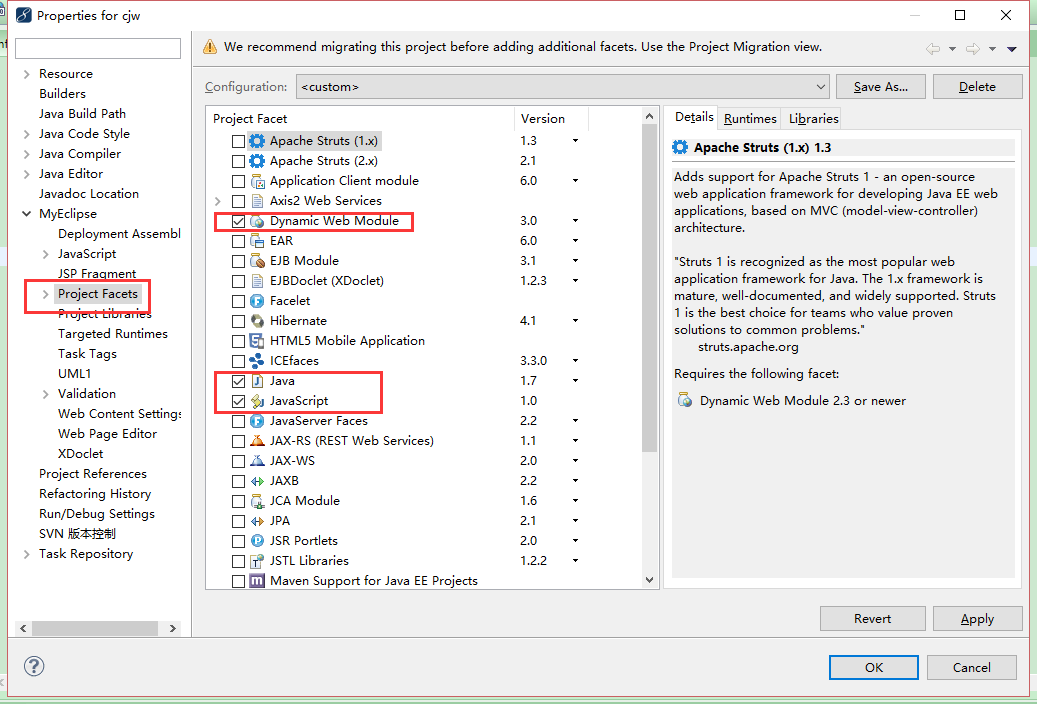Click the EJB Module bean icon
The height and width of the screenshot is (704, 1037).
tap(257, 261)
